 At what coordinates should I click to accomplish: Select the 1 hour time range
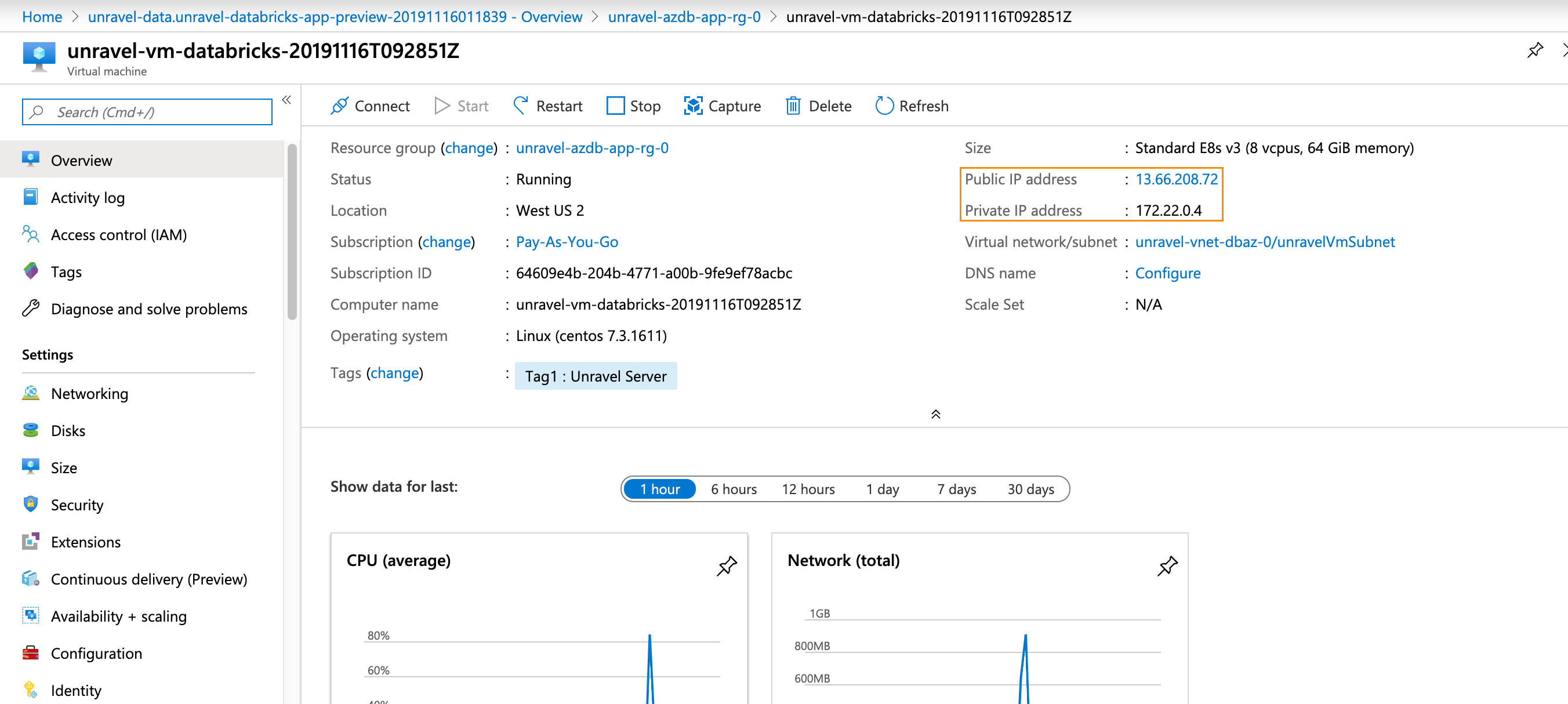(x=659, y=489)
